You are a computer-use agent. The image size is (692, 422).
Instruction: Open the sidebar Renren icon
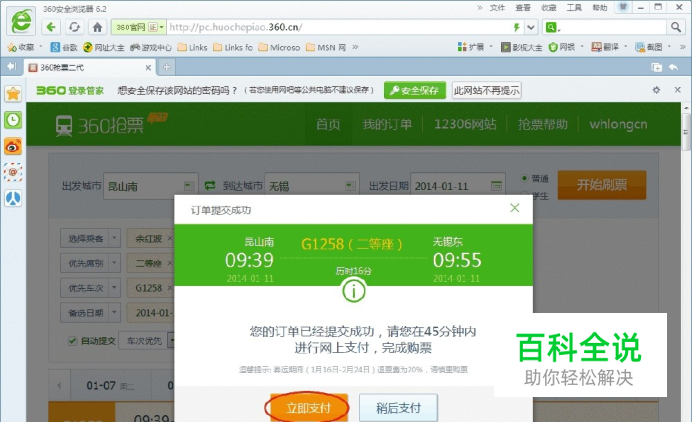click(13, 198)
